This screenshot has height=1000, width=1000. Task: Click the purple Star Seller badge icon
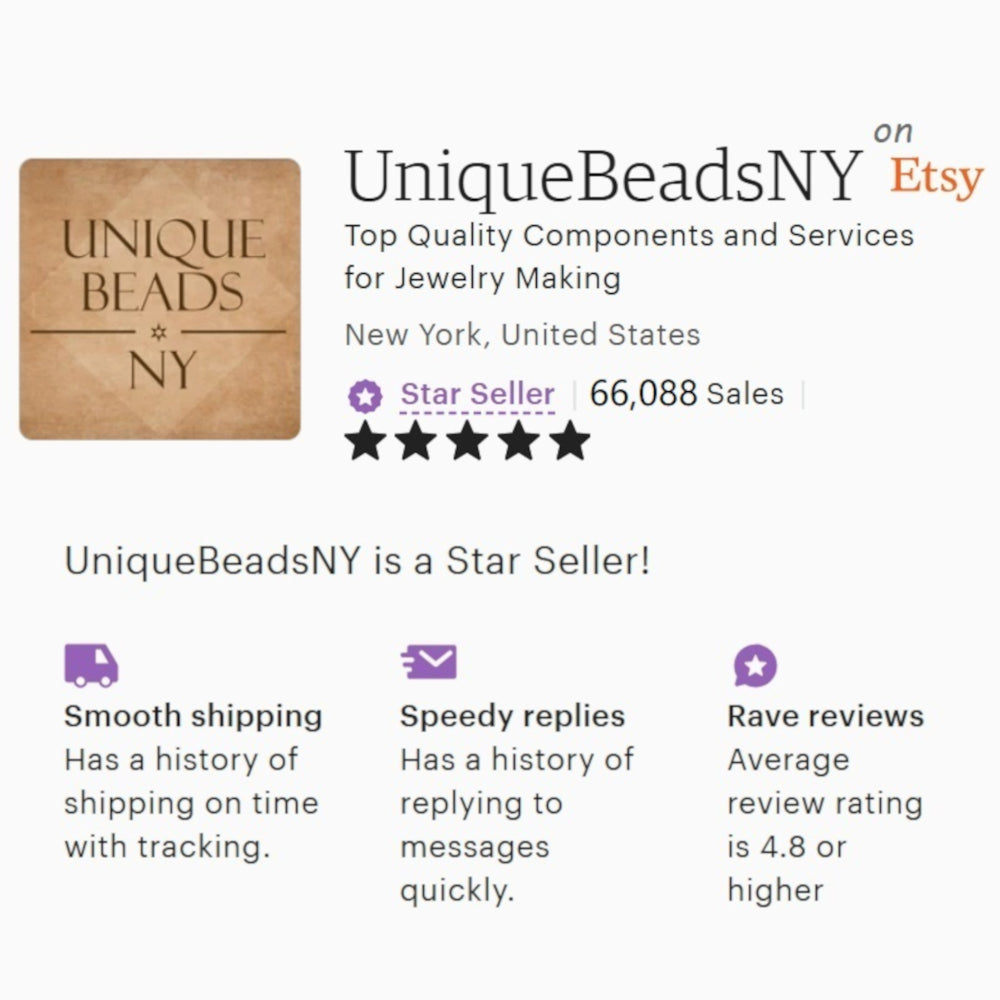[365, 396]
